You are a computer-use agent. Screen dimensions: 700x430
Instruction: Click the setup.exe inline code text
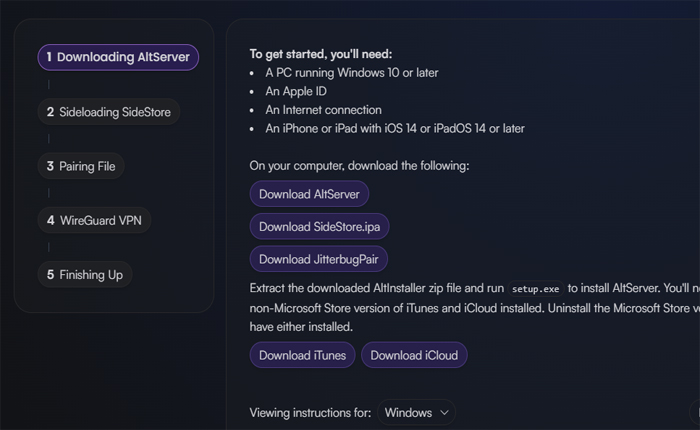tap(537, 288)
